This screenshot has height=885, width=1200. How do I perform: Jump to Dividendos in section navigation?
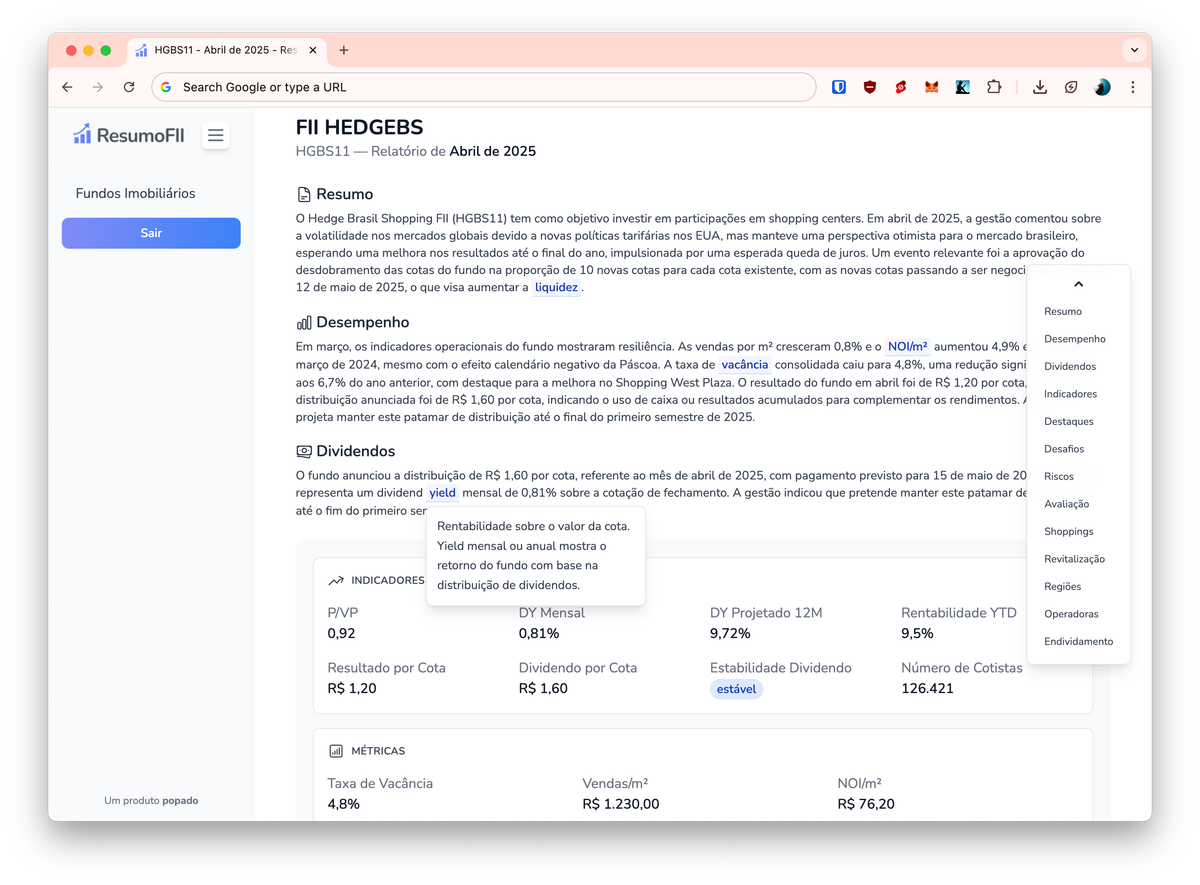[x=1070, y=366]
